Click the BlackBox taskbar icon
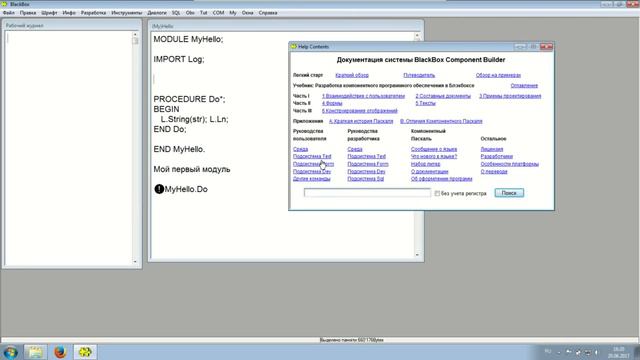Image resolution: width=640 pixels, height=360 pixels. click(x=85, y=352)
